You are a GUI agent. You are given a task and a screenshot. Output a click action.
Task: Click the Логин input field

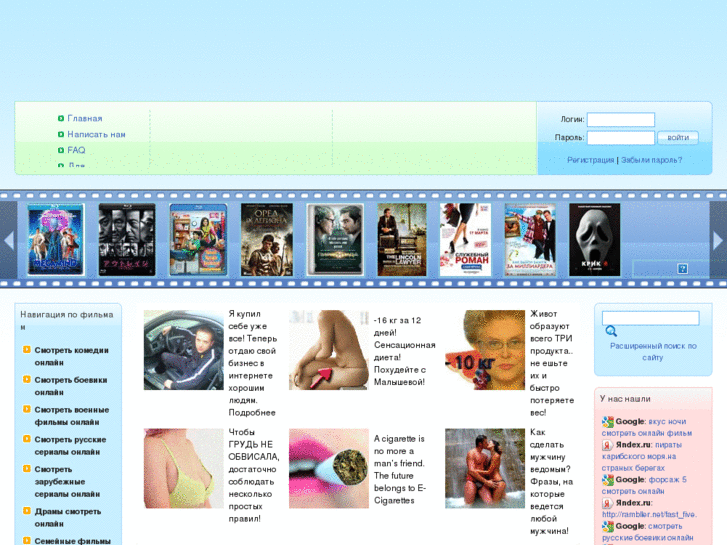pos(621,120)
